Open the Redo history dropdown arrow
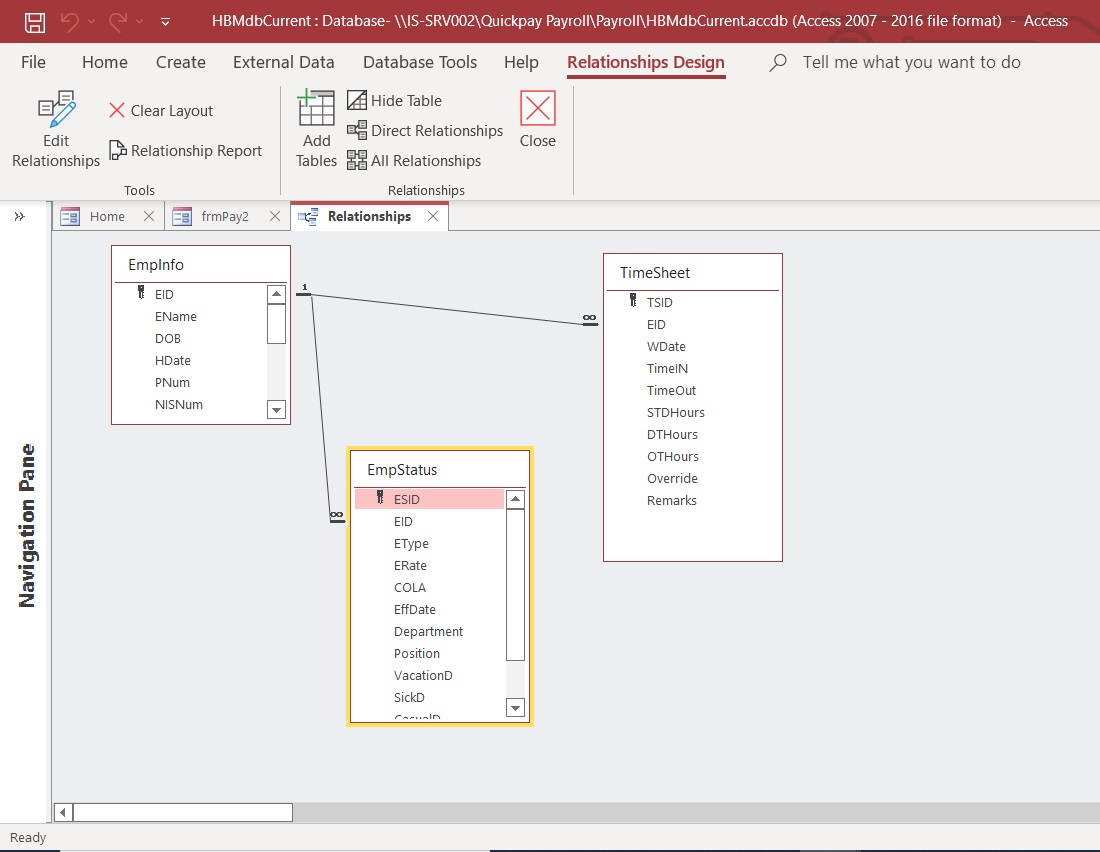The width and height of the screenshot is (1100, 852). [139, 22]
